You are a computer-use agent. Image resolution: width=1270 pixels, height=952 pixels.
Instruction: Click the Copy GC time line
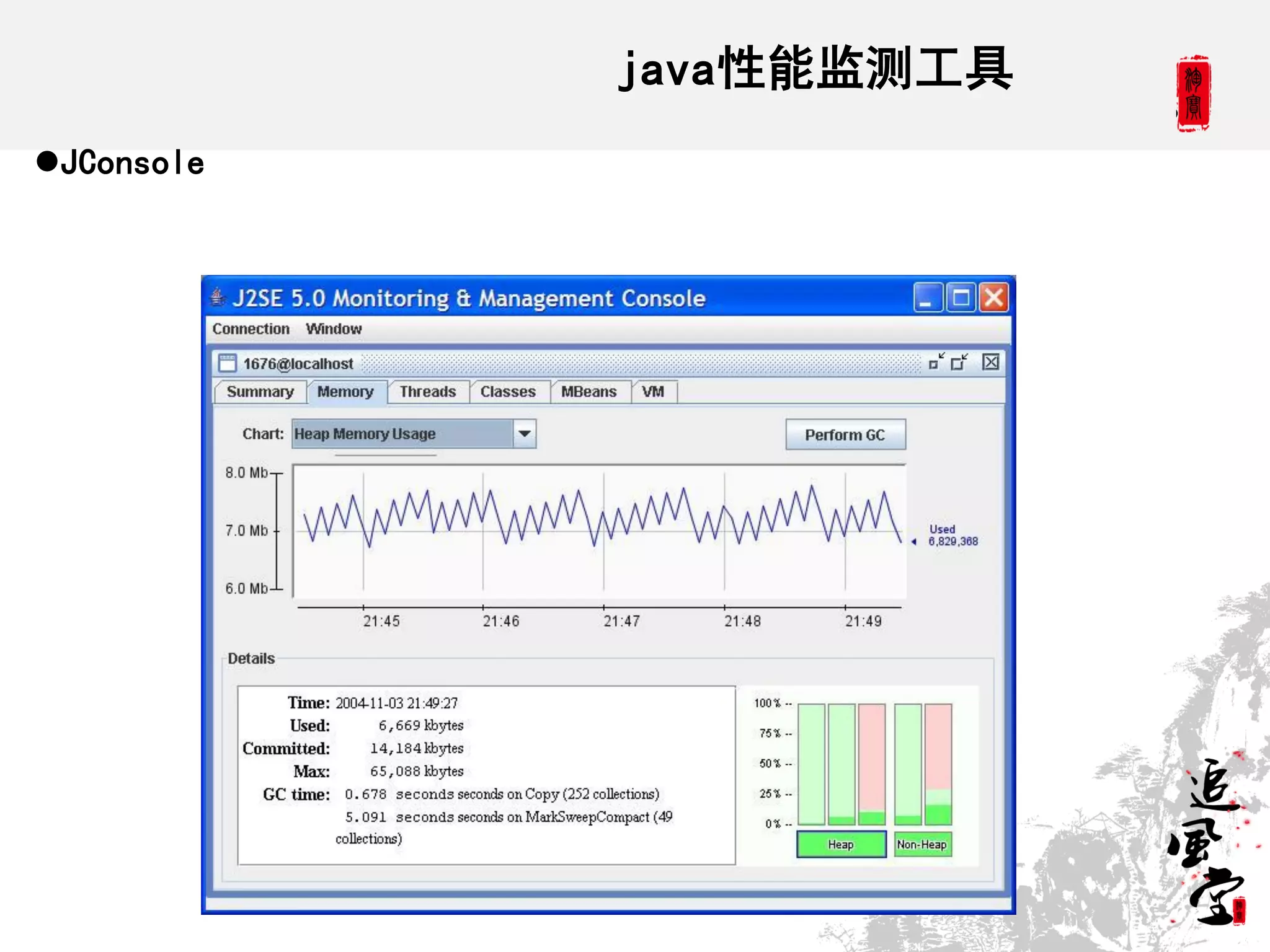click(502, 794)
